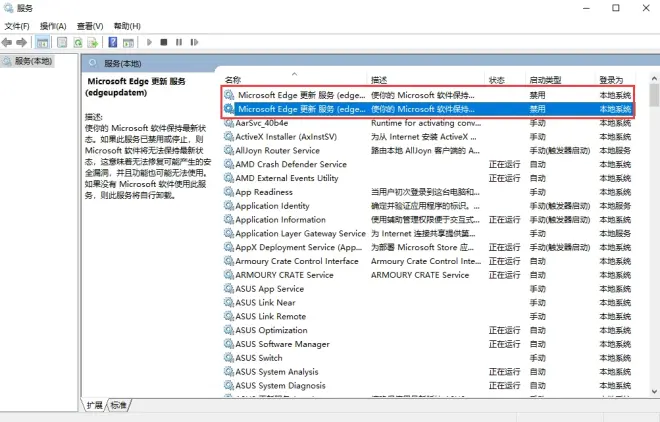Click the gear icon beside ActiveX Installer (AxInstSV)
660x422 pixels.
click(229, 137)
